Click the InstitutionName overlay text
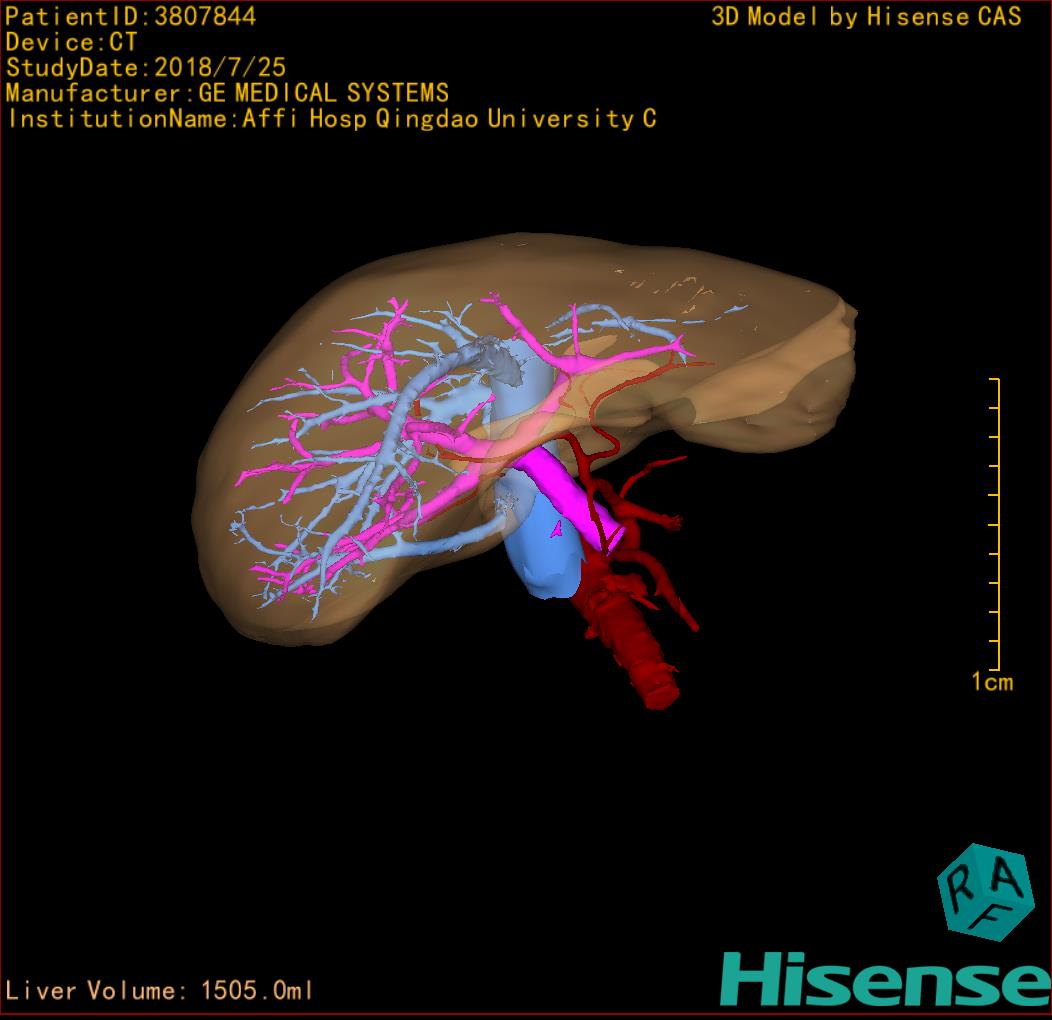Screen dimensions: 1052x1020 coord(331,119)
